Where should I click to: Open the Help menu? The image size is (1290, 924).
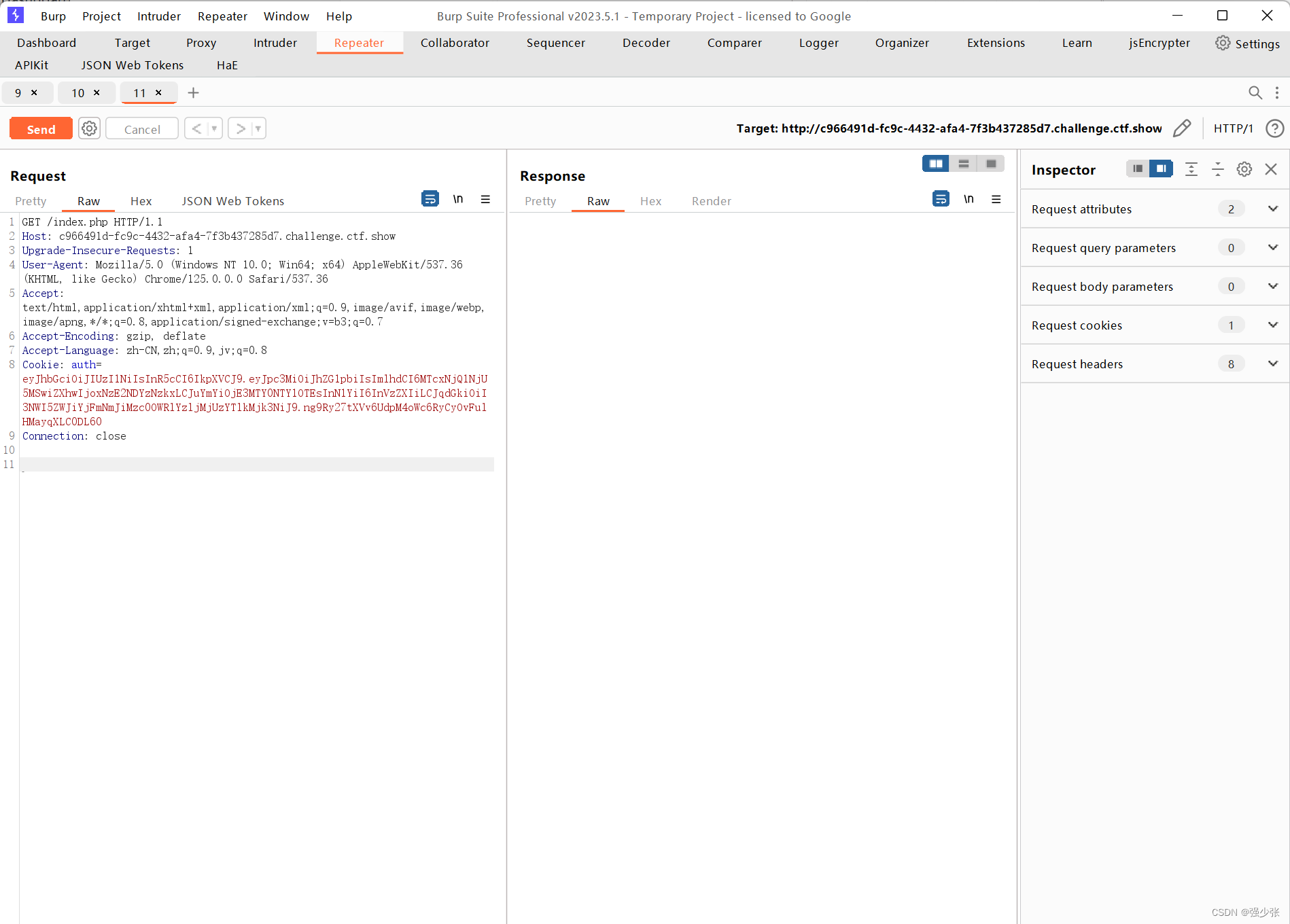click(x=338, y=16)
